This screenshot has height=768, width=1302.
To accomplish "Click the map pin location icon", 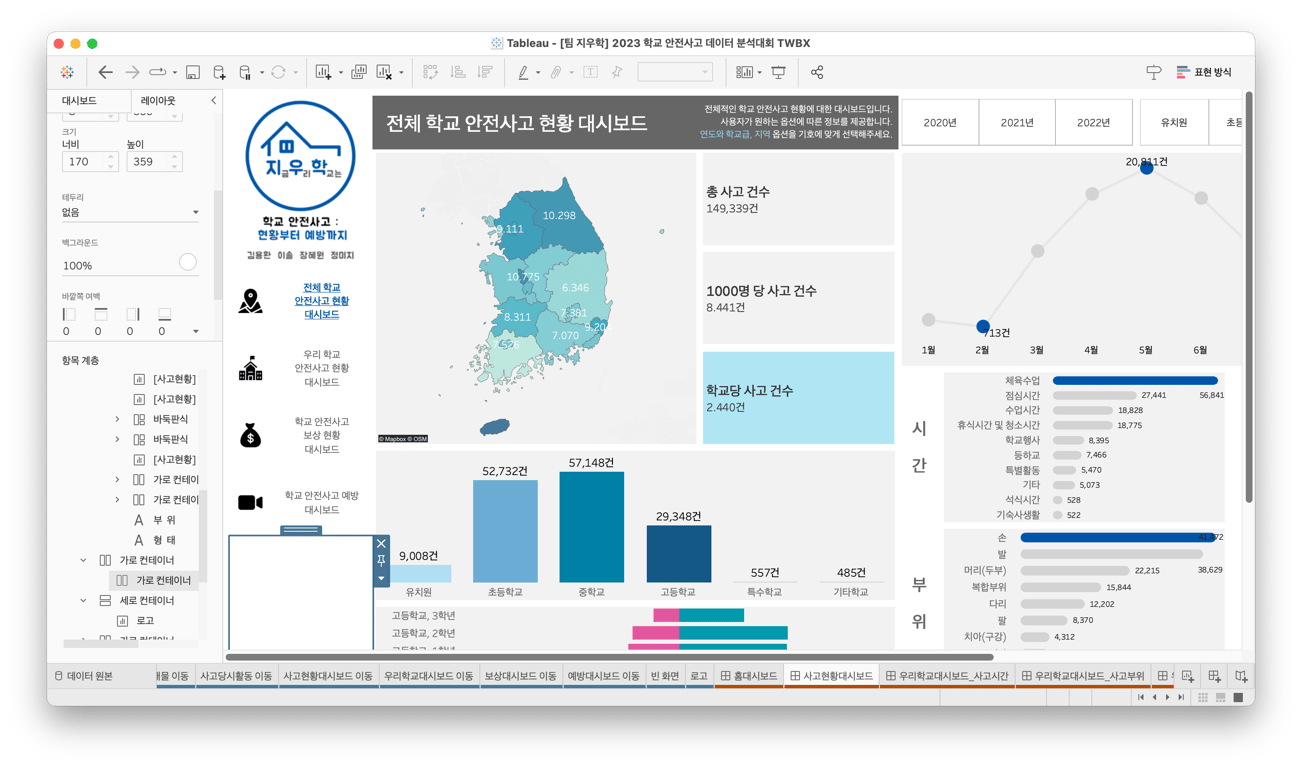I will point(250,300).
